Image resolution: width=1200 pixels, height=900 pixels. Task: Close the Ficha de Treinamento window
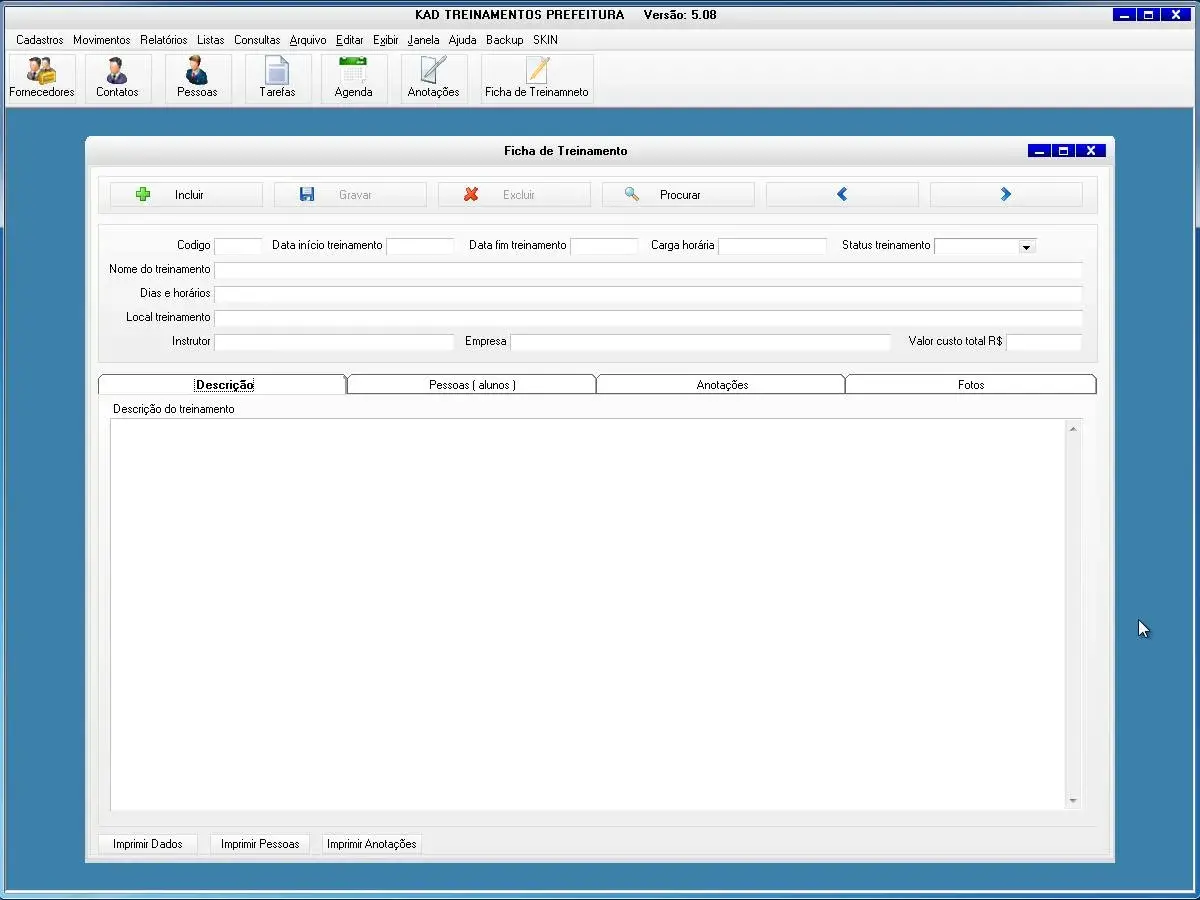coord(1091,151)
